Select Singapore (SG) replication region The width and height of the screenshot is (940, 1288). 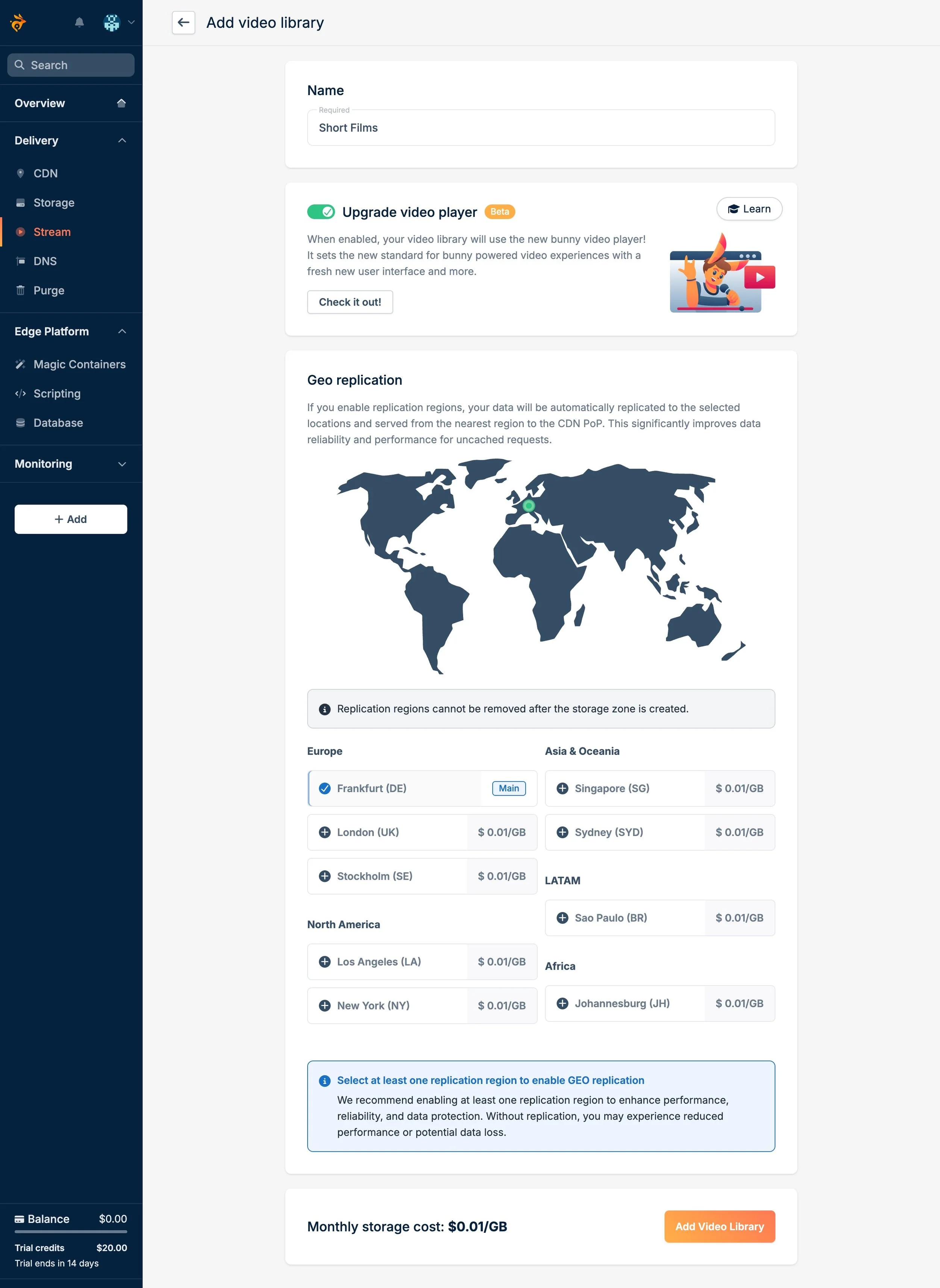point(660,788)
